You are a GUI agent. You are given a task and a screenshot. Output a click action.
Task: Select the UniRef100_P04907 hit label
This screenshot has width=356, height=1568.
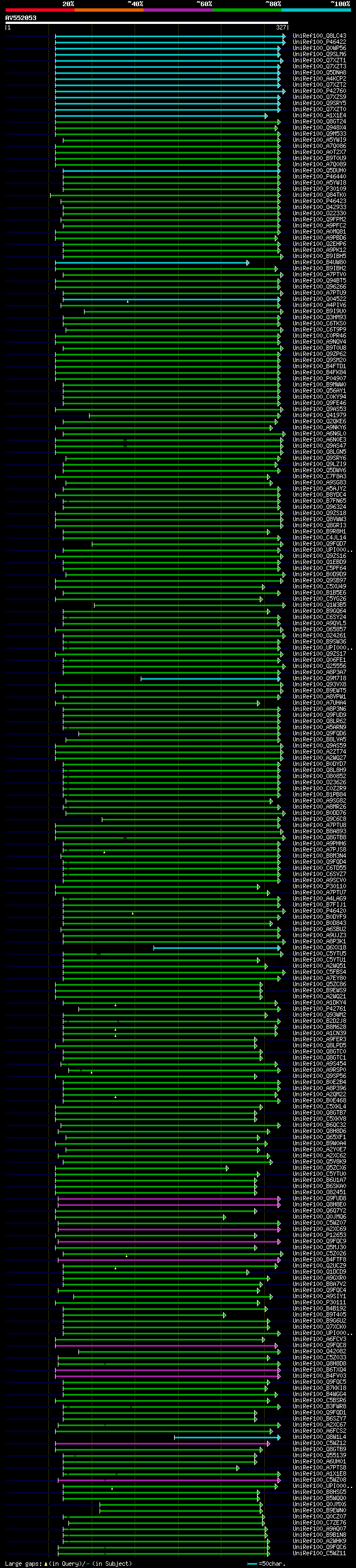click(319, 379)
